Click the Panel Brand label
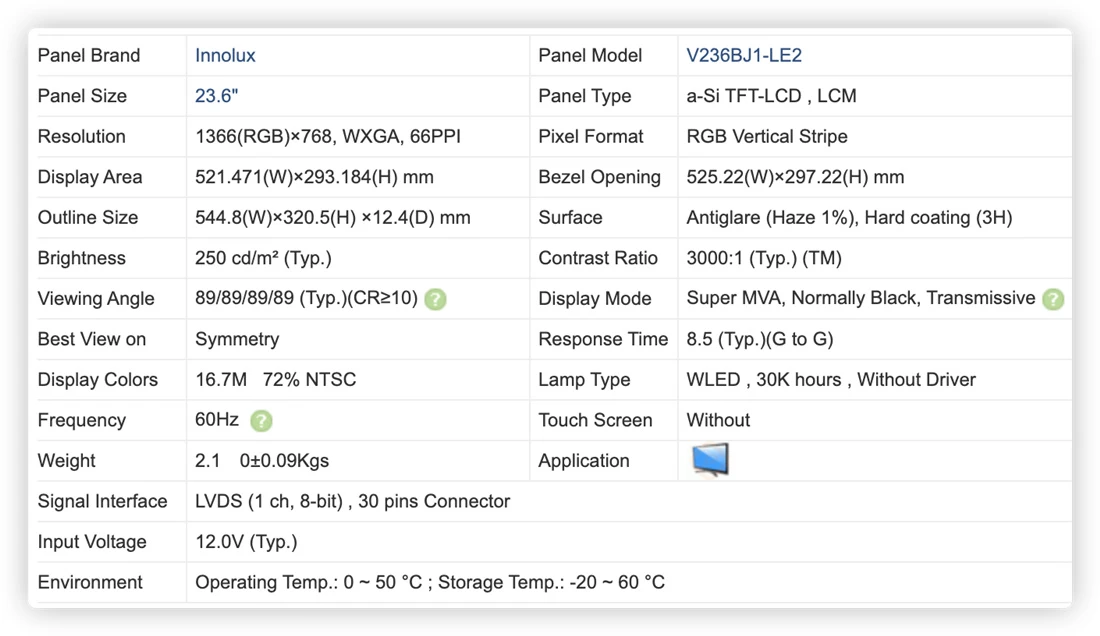1100x636 pixels. [x=89, y=55]
